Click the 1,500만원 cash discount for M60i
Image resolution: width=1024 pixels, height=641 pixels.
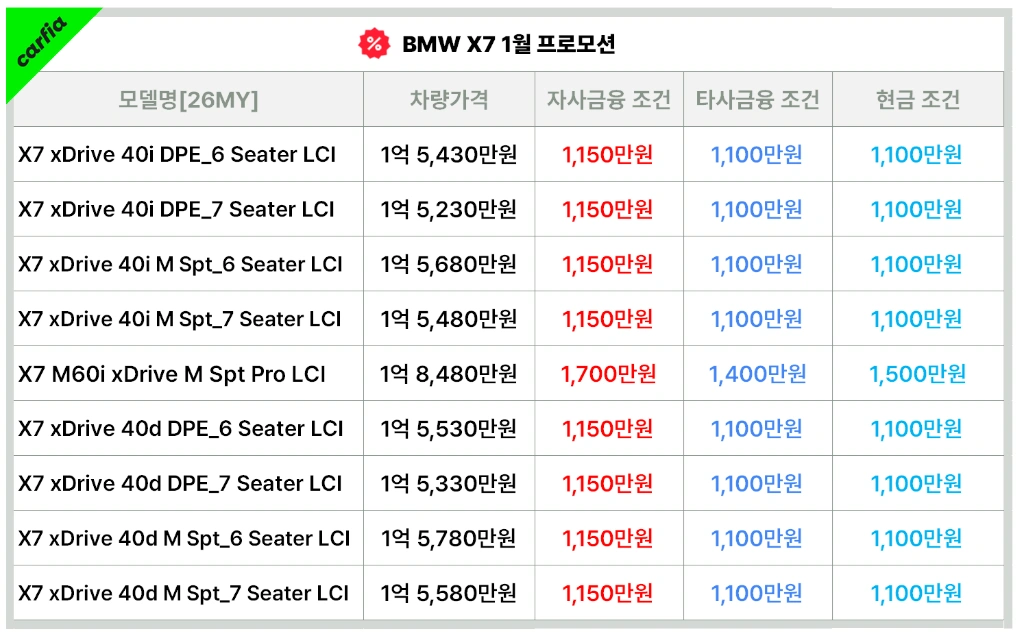[x=918, y=374]
